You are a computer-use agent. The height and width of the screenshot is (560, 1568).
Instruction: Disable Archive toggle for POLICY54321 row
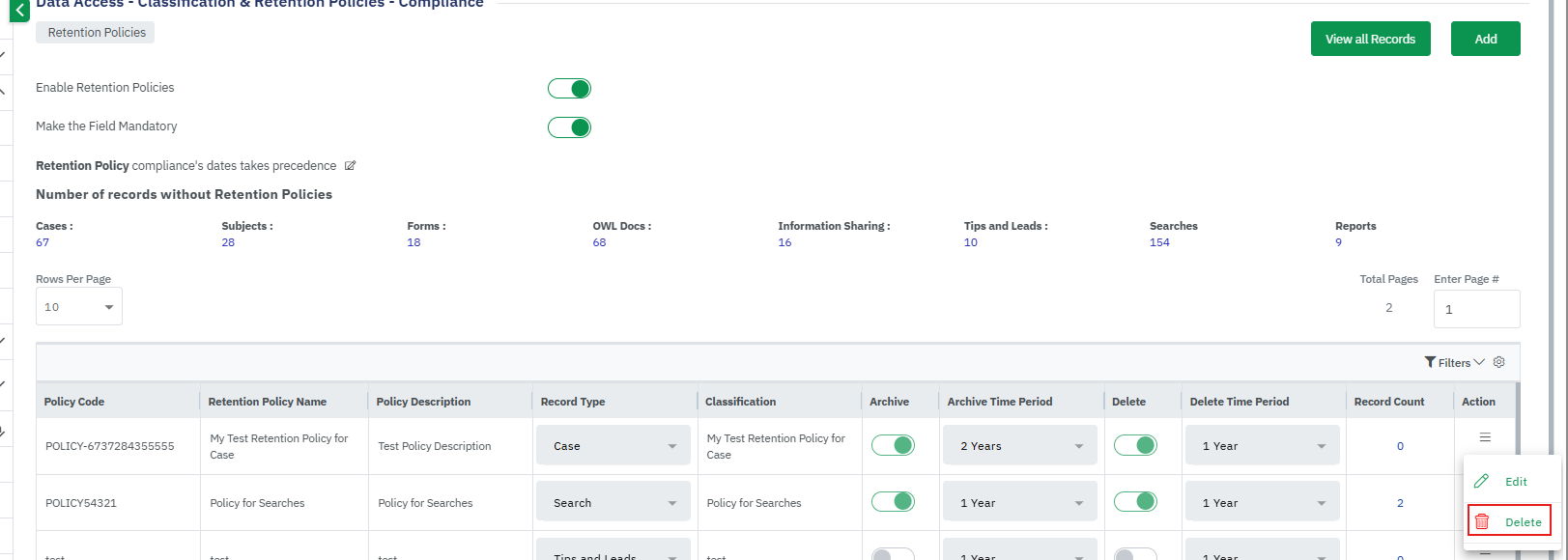893,502
